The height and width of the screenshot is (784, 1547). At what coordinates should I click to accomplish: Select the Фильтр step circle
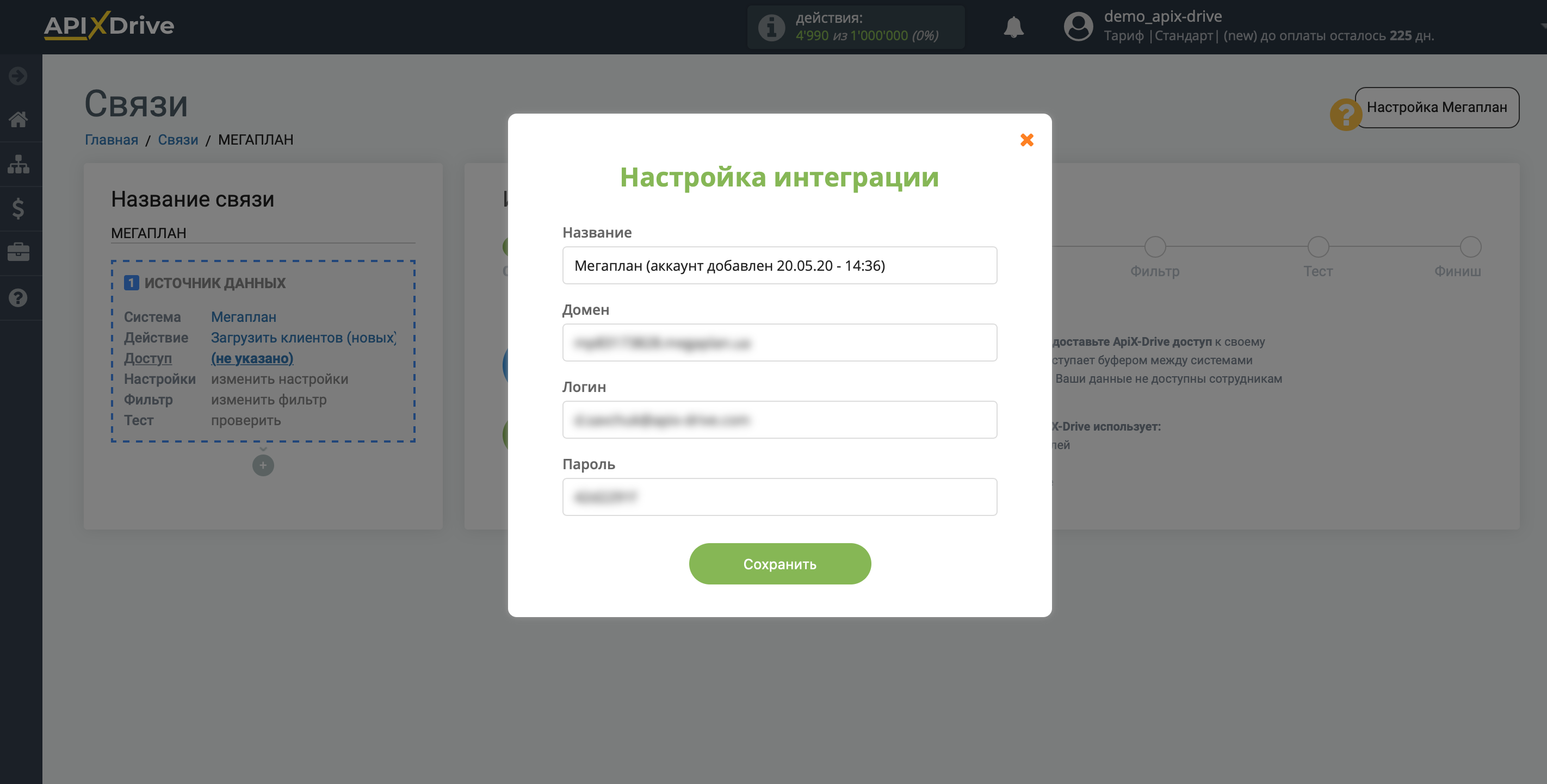click(1154, 247)
